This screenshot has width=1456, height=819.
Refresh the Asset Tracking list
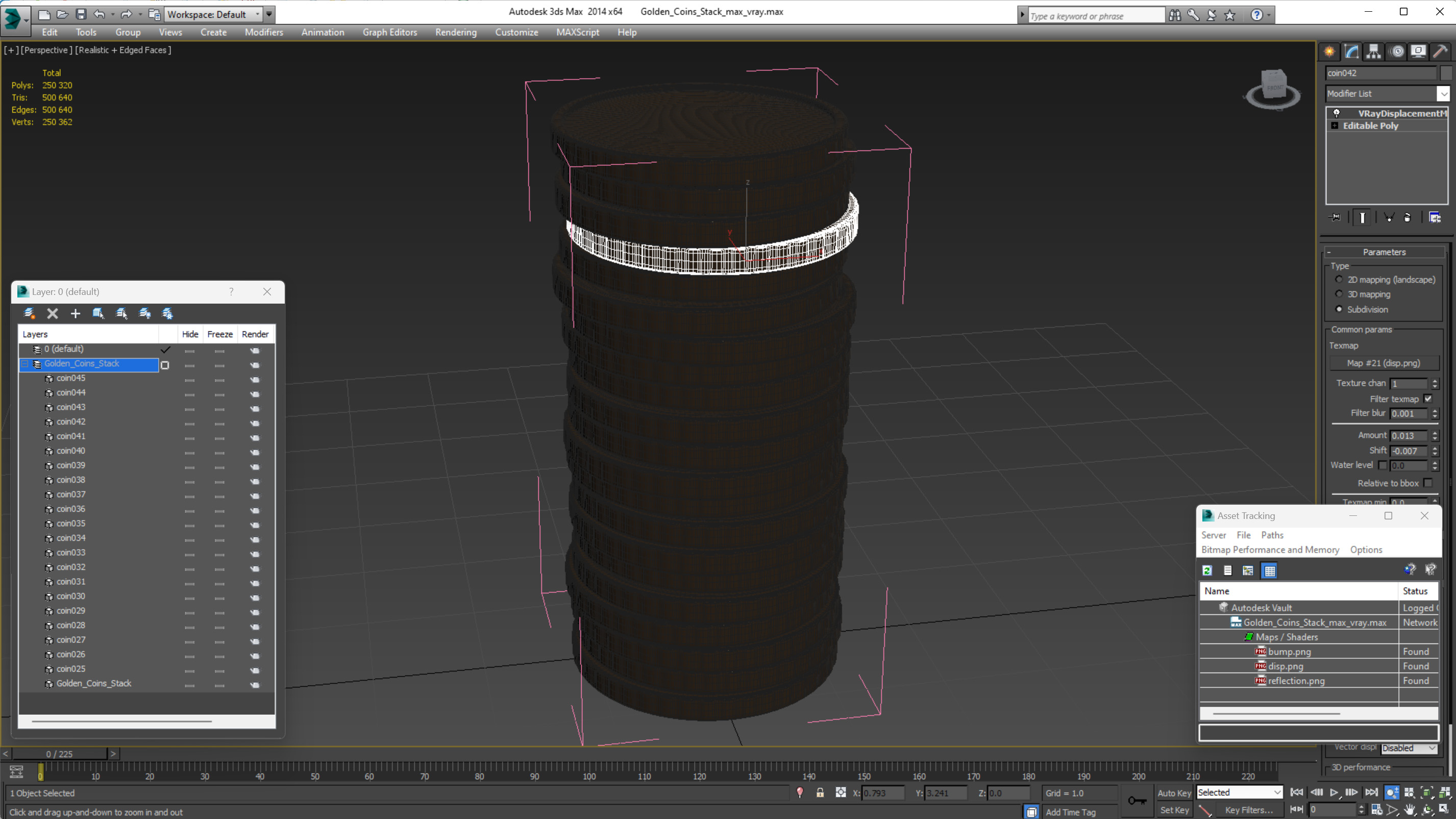click(1207, 570)
